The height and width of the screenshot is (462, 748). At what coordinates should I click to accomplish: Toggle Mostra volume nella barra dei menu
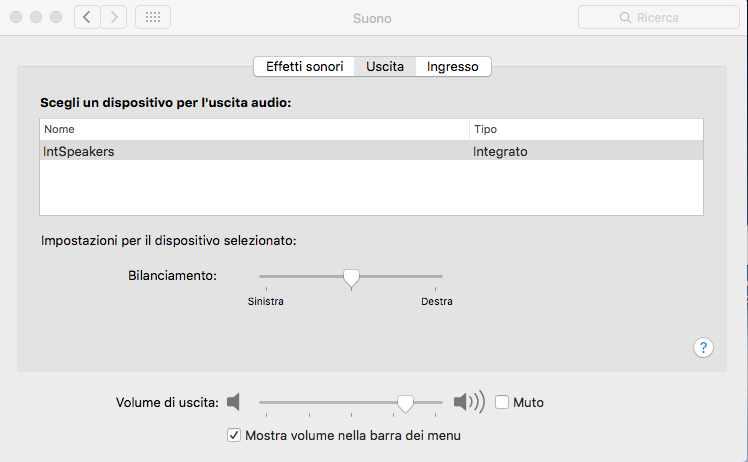(234, 435)
